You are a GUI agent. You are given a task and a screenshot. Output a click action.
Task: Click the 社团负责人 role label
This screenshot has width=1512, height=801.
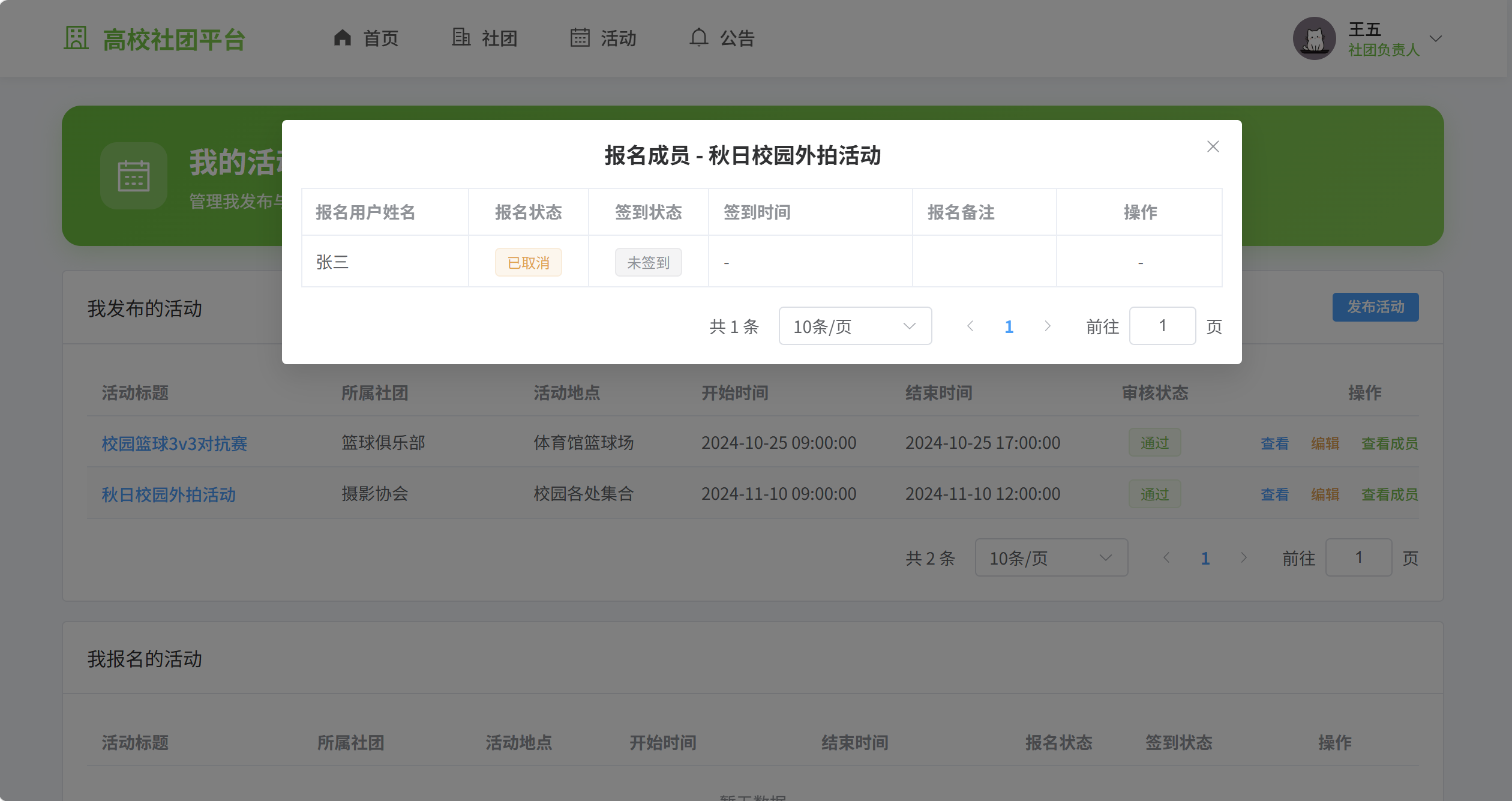click(x=1384, y=49)
